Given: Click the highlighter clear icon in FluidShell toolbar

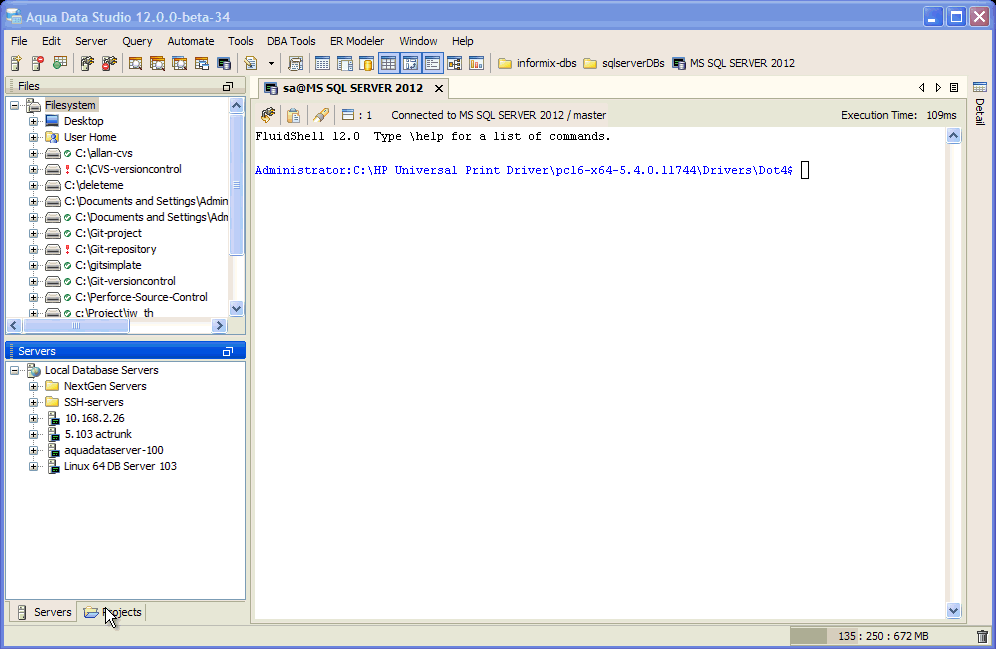Looking at the screenshot, I should tap(321, 115).
